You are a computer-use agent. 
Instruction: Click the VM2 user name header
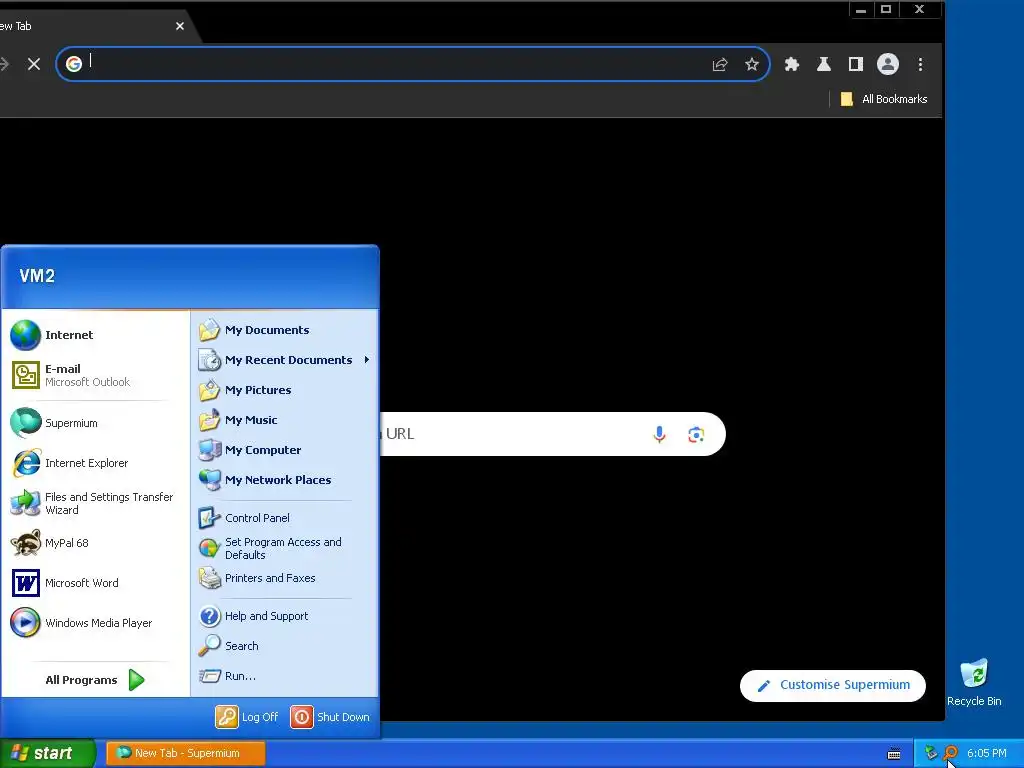click(37, 276)
